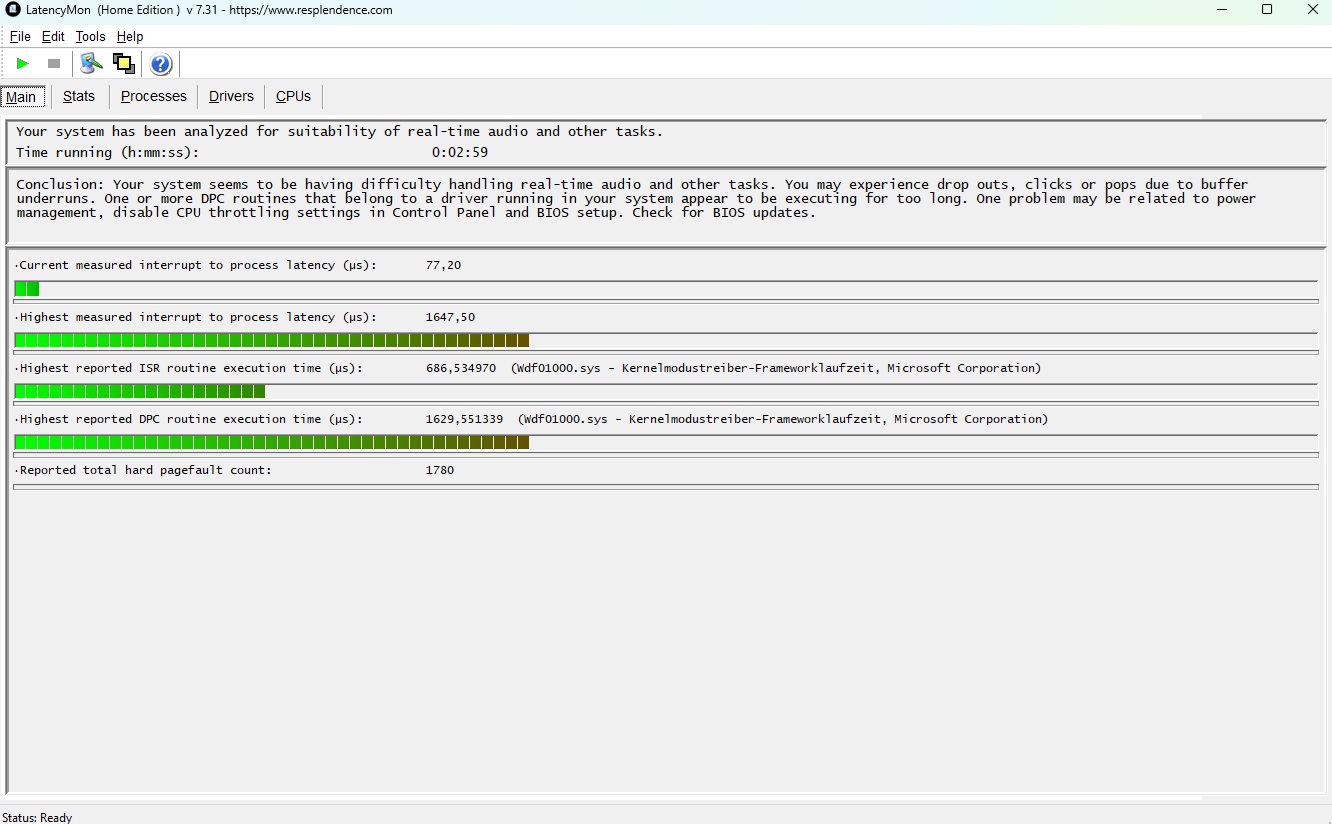Click the empty hard pagefault count bar
Screen dimensions: 1332x824
[x=666, y=487]
